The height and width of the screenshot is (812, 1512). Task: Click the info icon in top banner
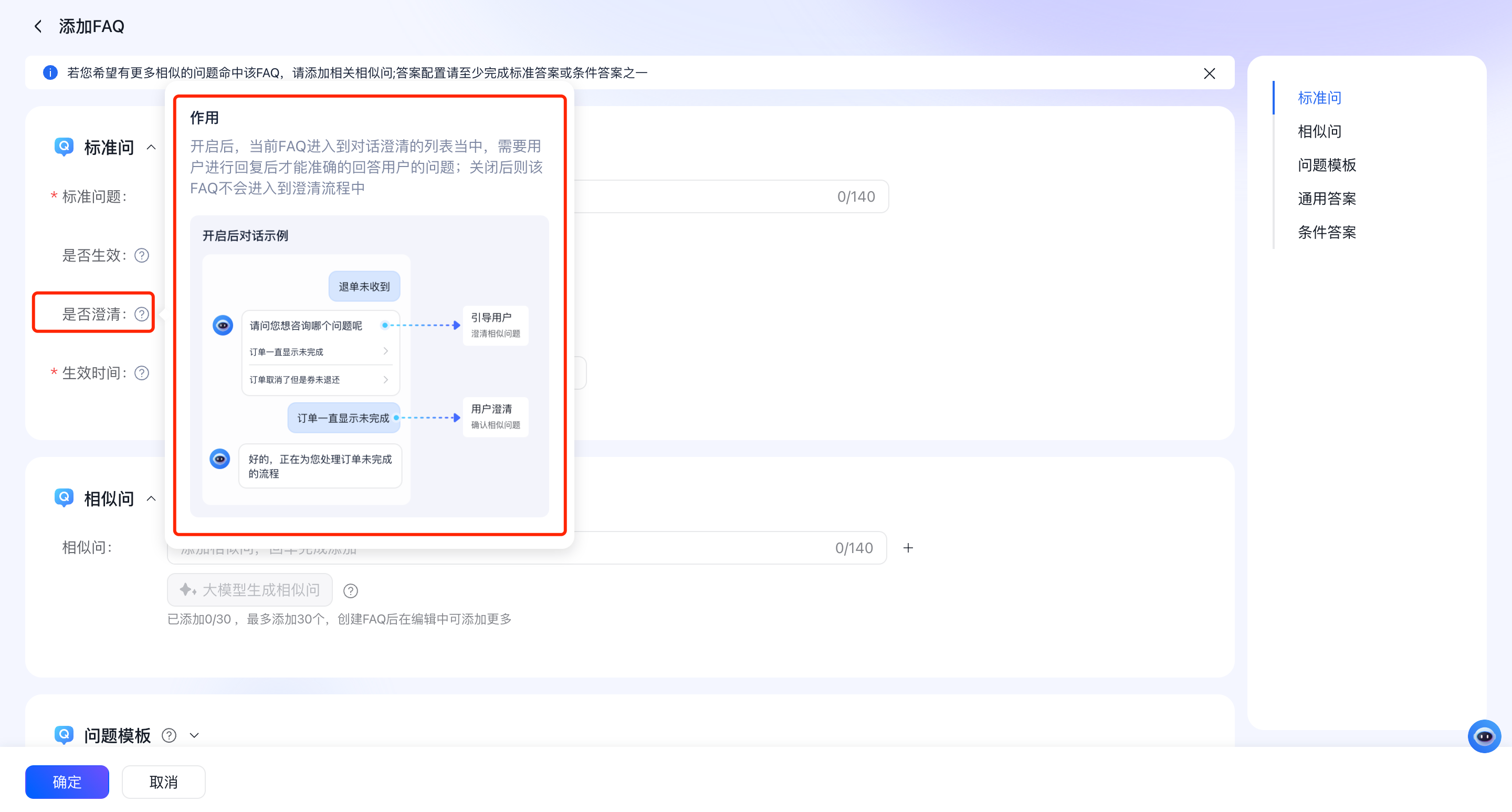pyautogui.click(x=50, y=72)
